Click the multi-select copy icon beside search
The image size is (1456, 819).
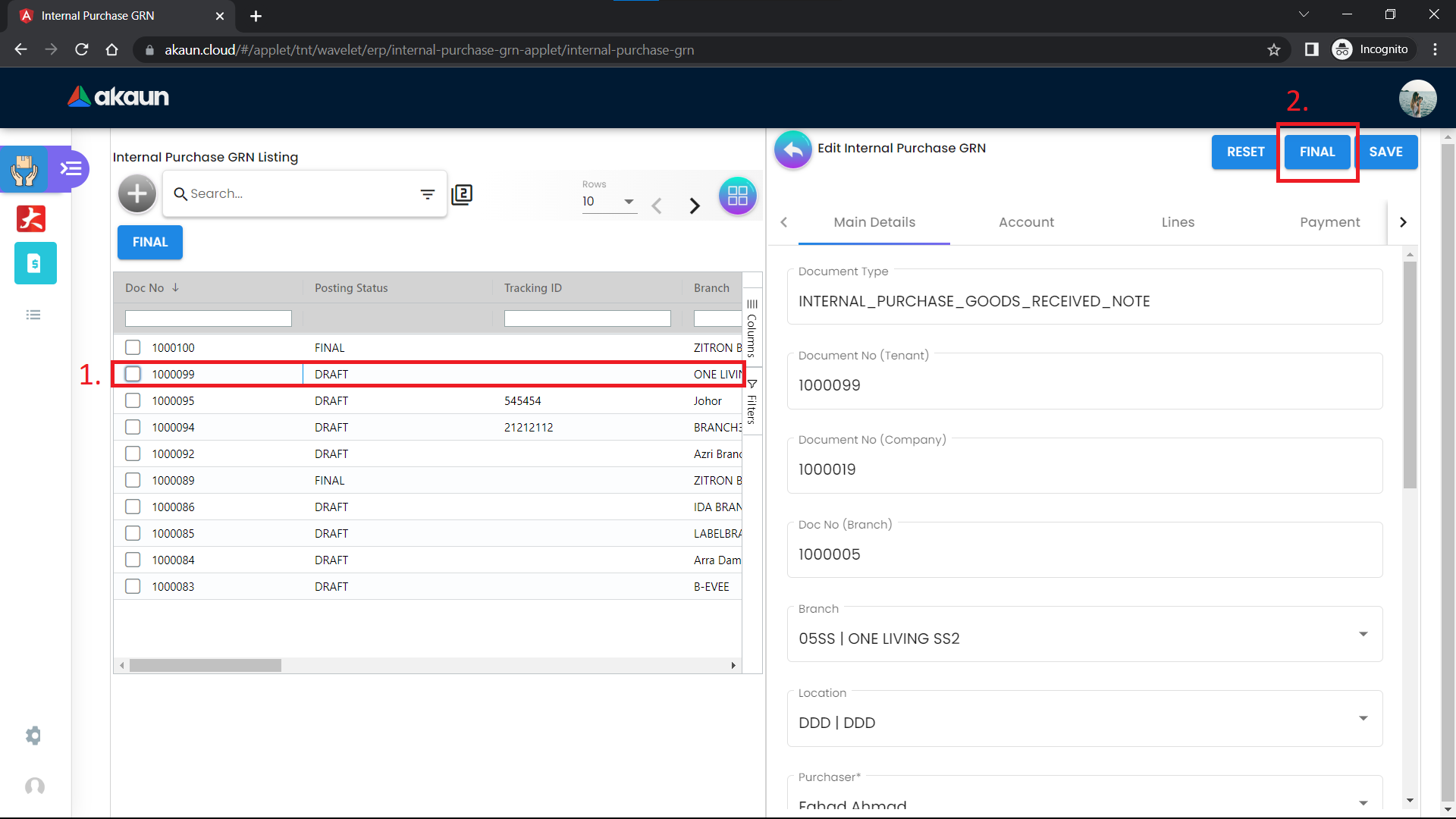(462, 195)
